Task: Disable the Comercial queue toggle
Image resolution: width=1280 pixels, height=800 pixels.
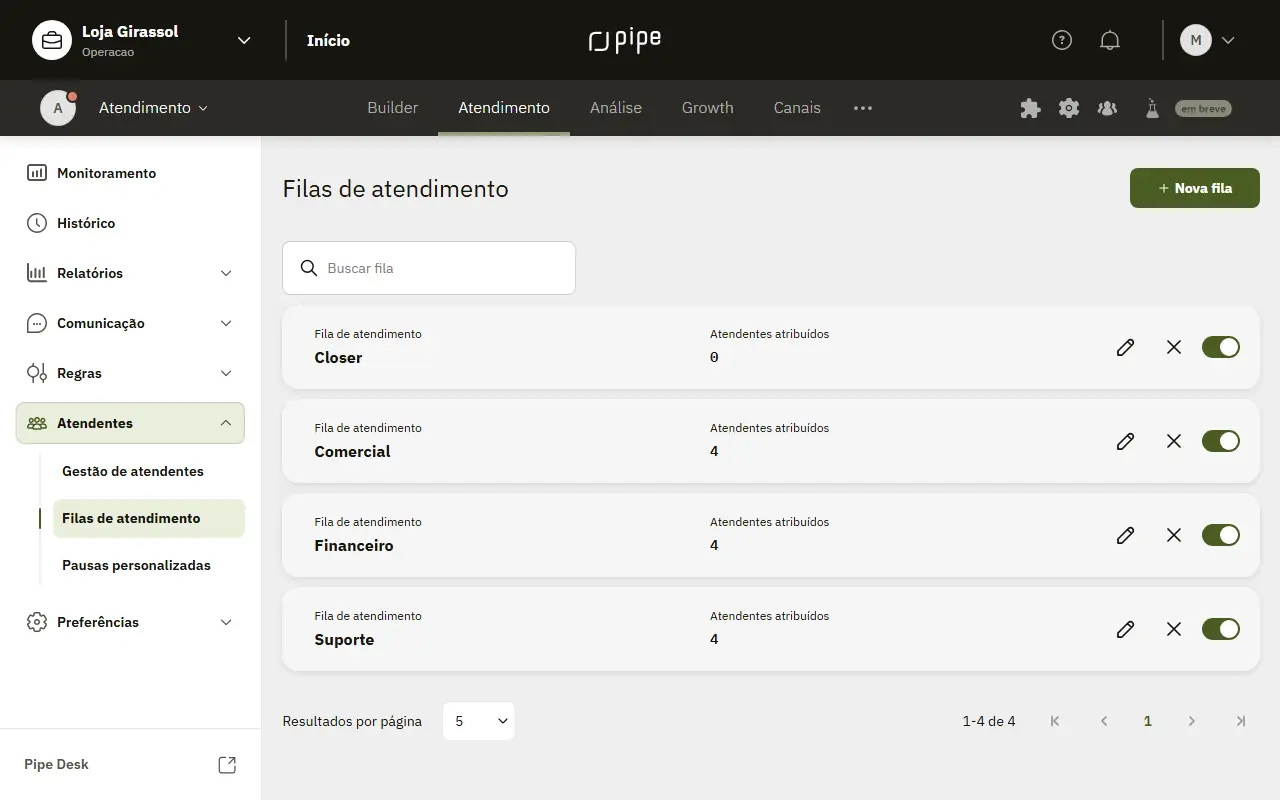Action: (1221, 441)
